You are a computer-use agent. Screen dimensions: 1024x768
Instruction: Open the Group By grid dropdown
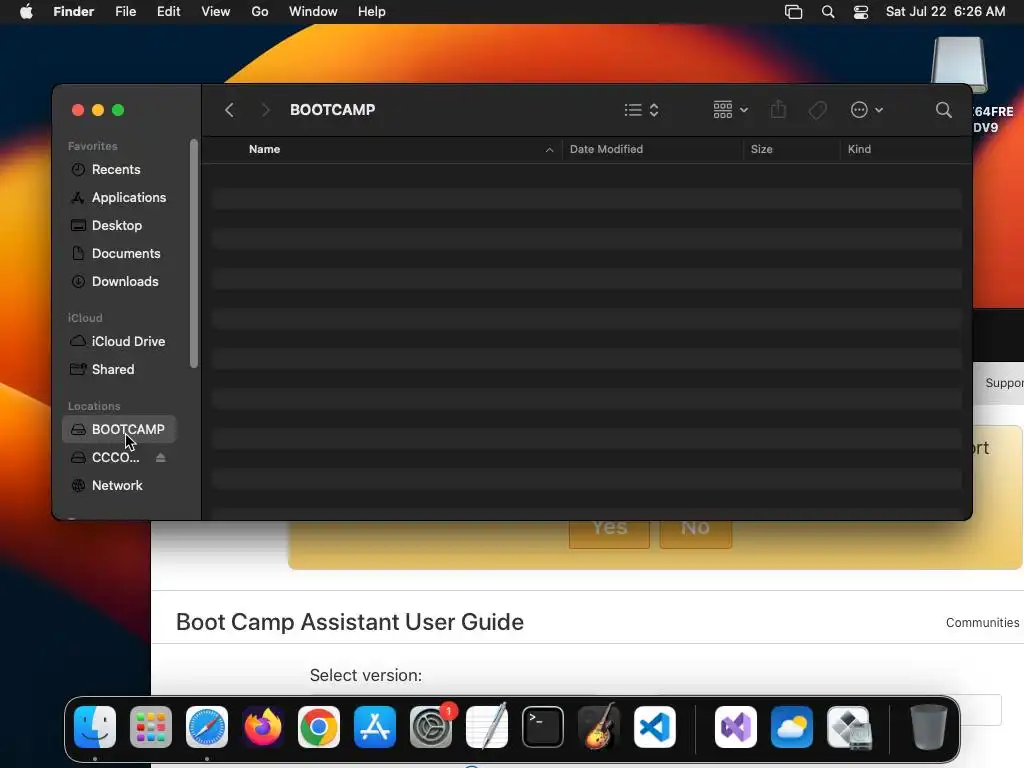(730, 110)
